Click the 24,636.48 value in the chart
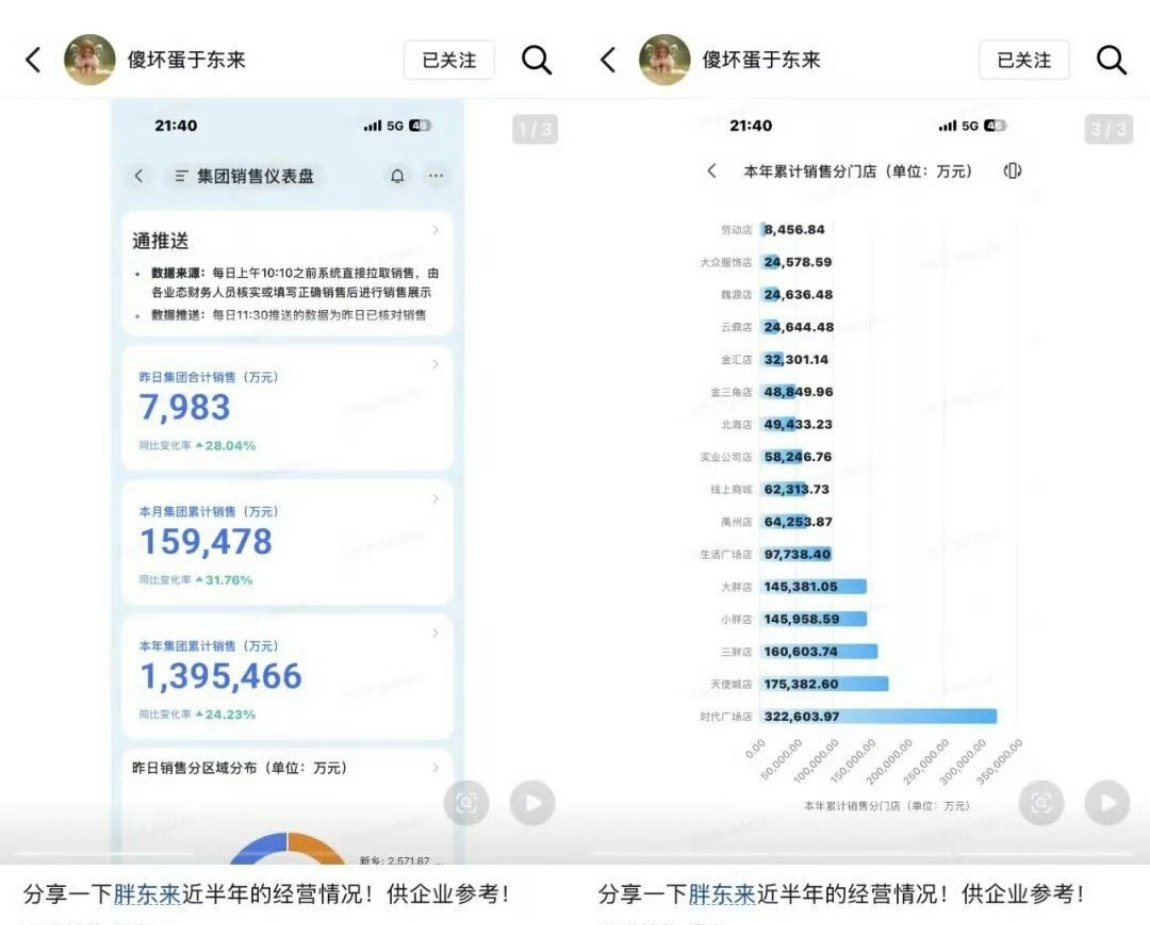 [798, 295]
